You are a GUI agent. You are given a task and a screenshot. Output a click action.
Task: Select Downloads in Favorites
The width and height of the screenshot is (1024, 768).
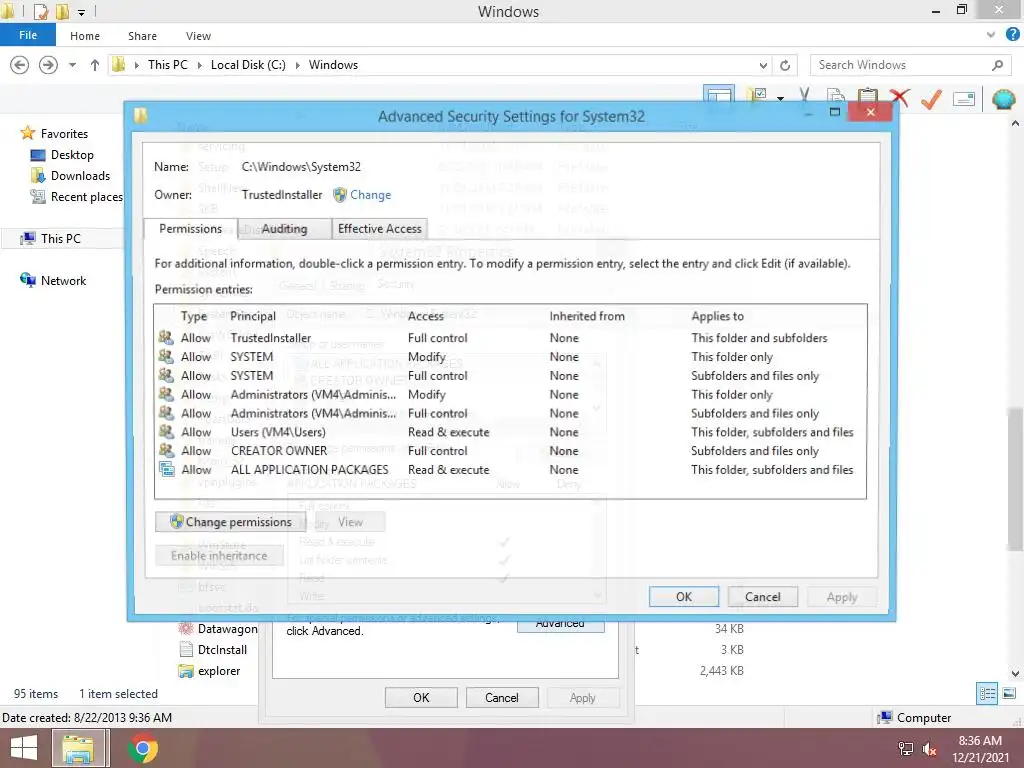pyautogui.click(x=70, y=176)
